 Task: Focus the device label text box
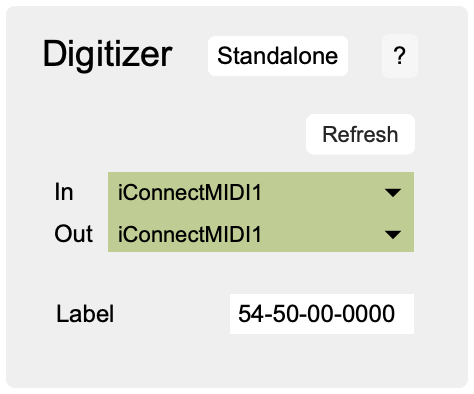[322, 314]
